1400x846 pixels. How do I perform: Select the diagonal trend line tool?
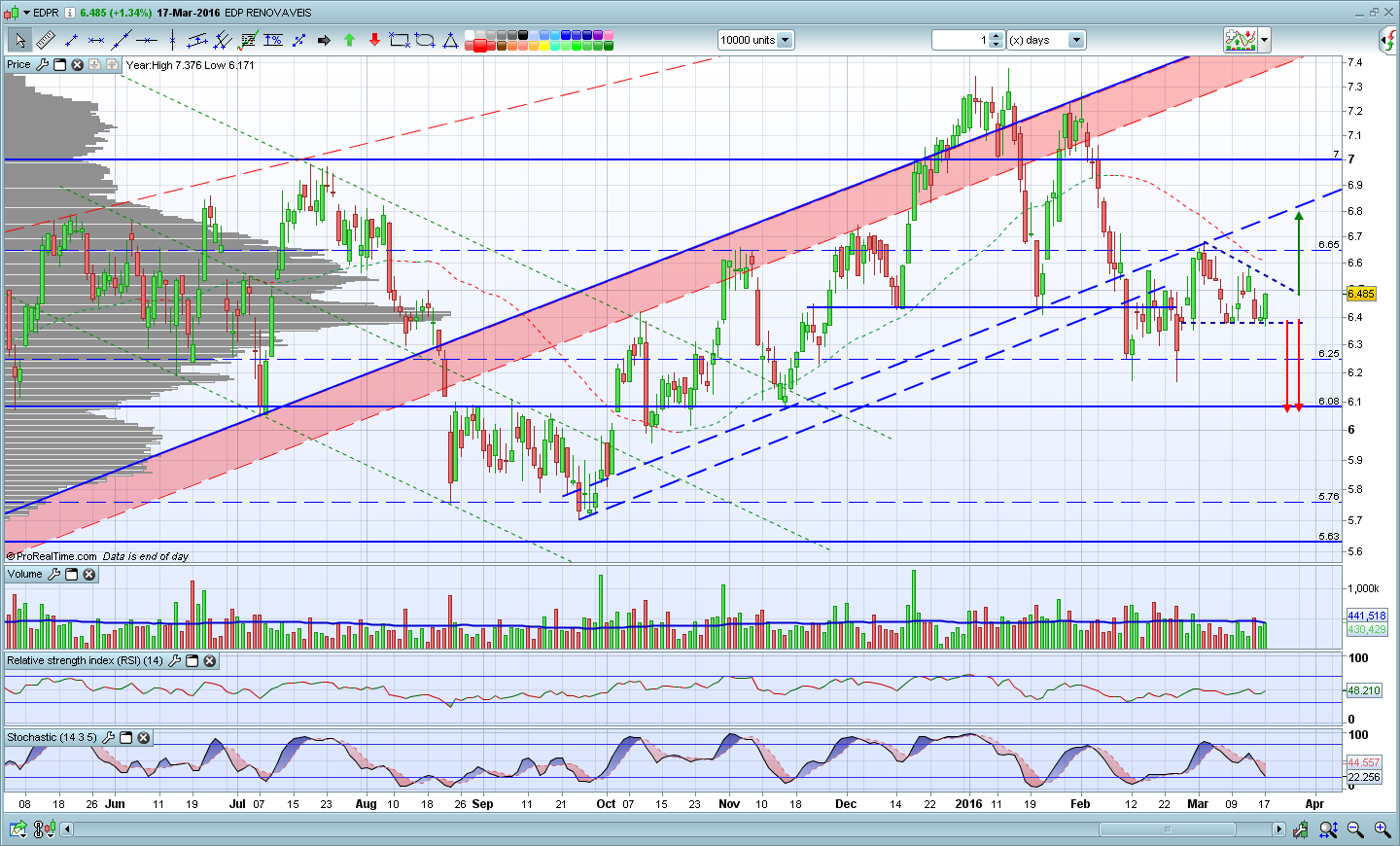coord(122,40)
